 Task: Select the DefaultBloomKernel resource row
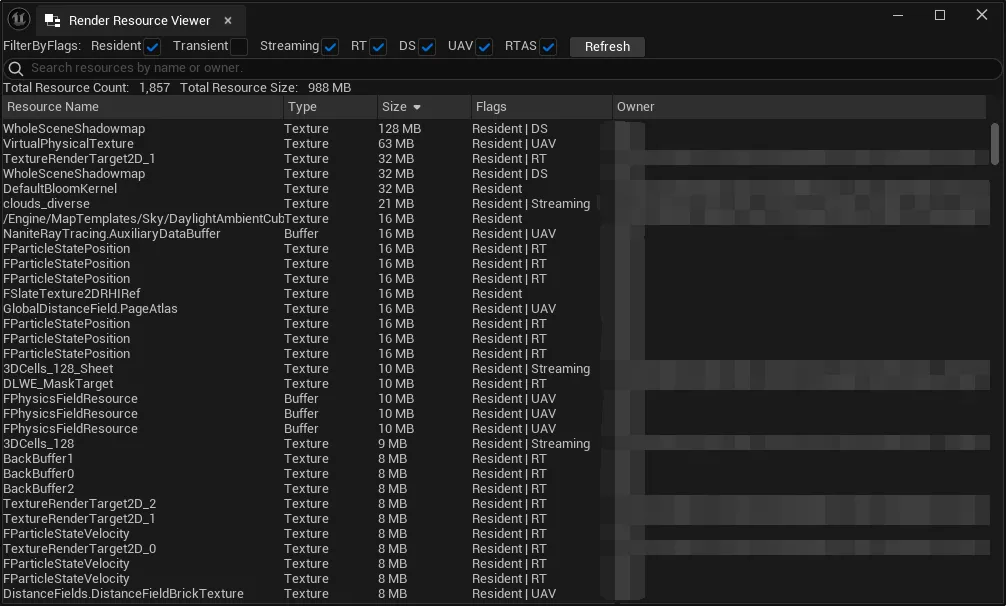tap(495, 189)
